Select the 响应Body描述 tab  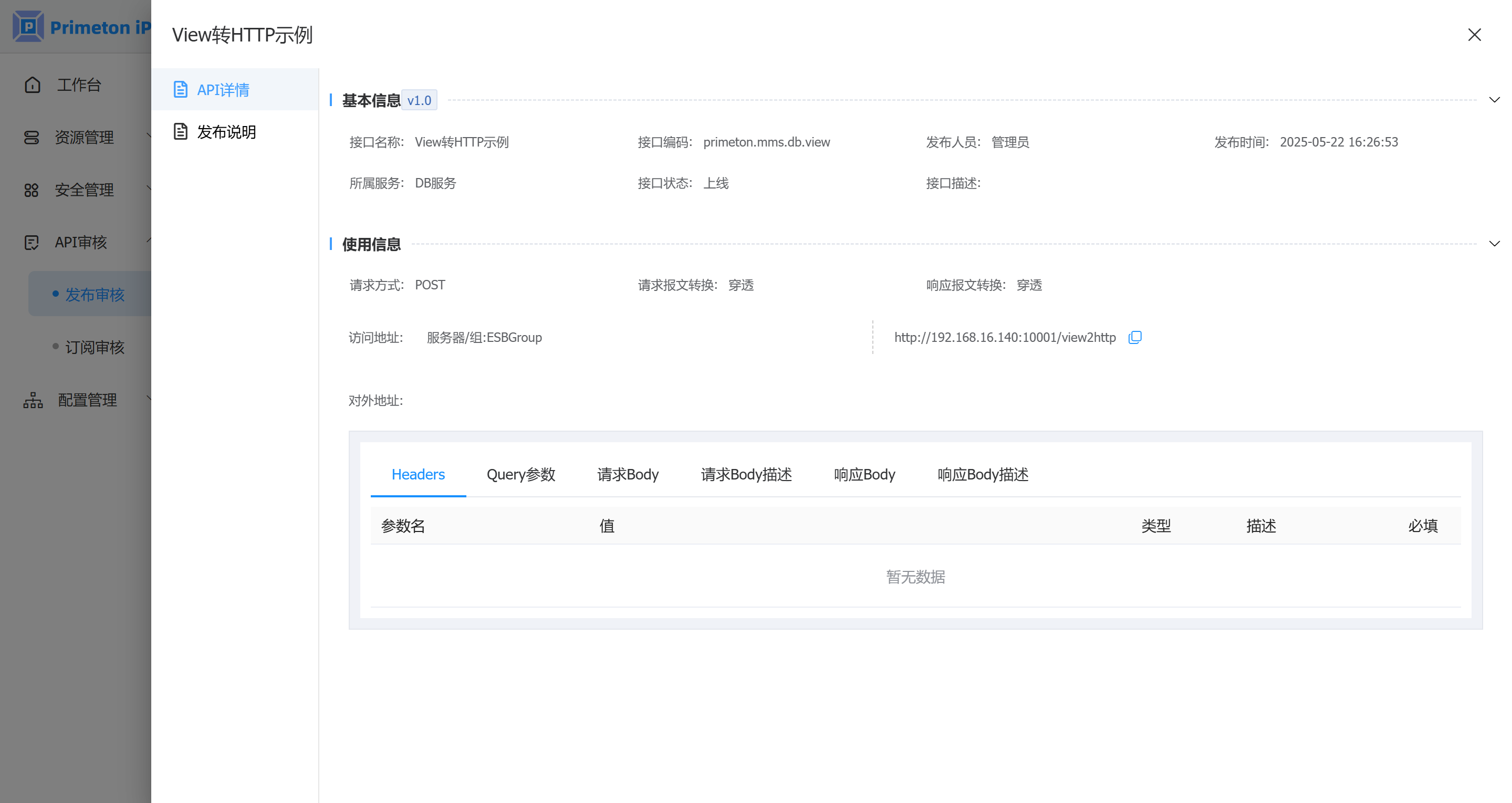coord(983,474)
